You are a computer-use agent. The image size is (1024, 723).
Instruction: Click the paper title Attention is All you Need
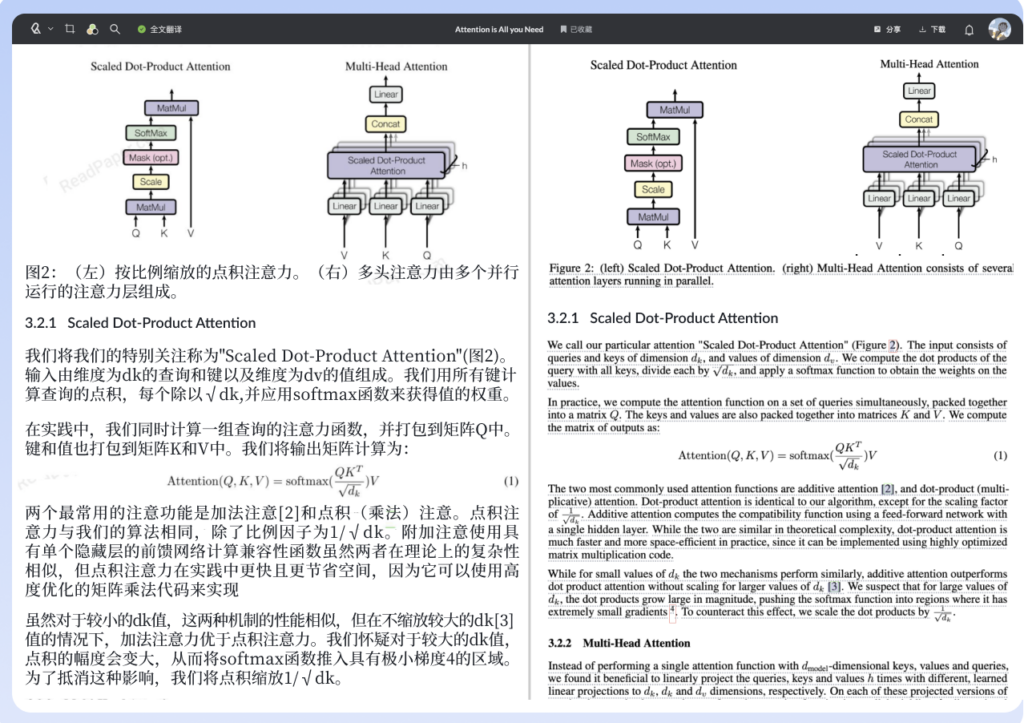[x=499, y=29]
